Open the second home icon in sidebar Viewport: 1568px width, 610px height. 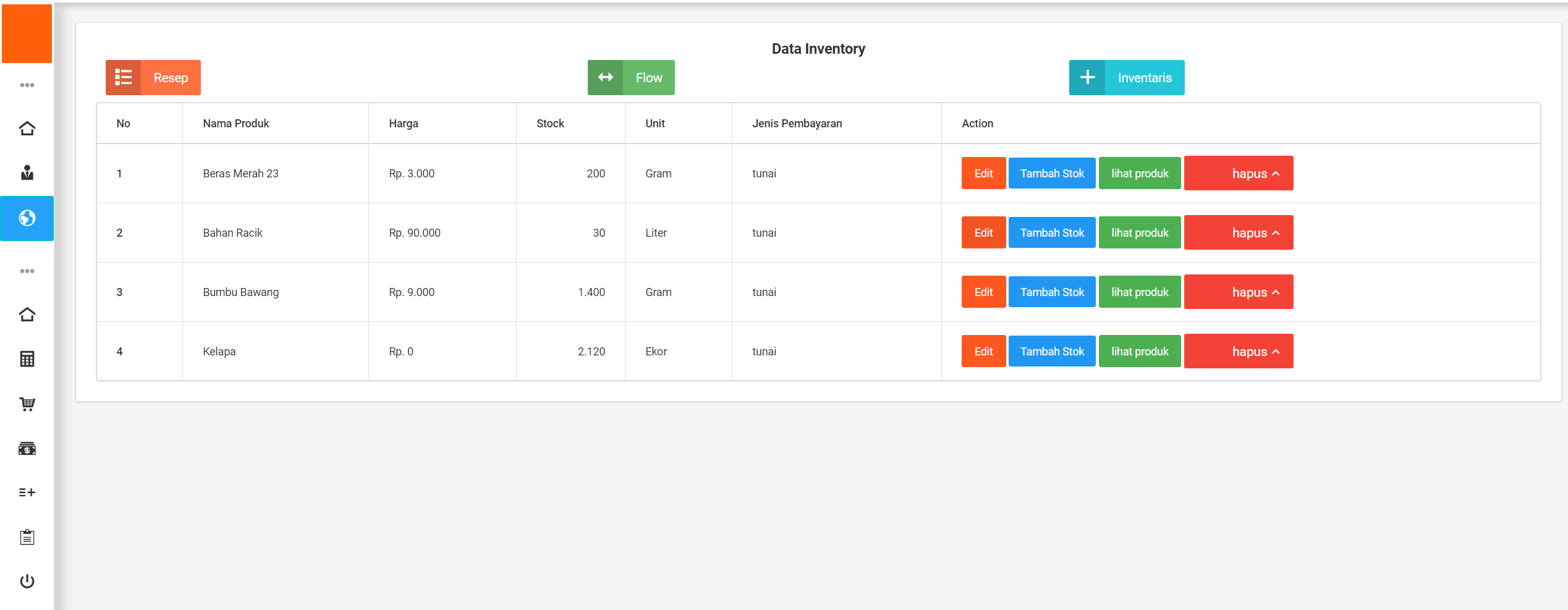[x=27, y=315]
